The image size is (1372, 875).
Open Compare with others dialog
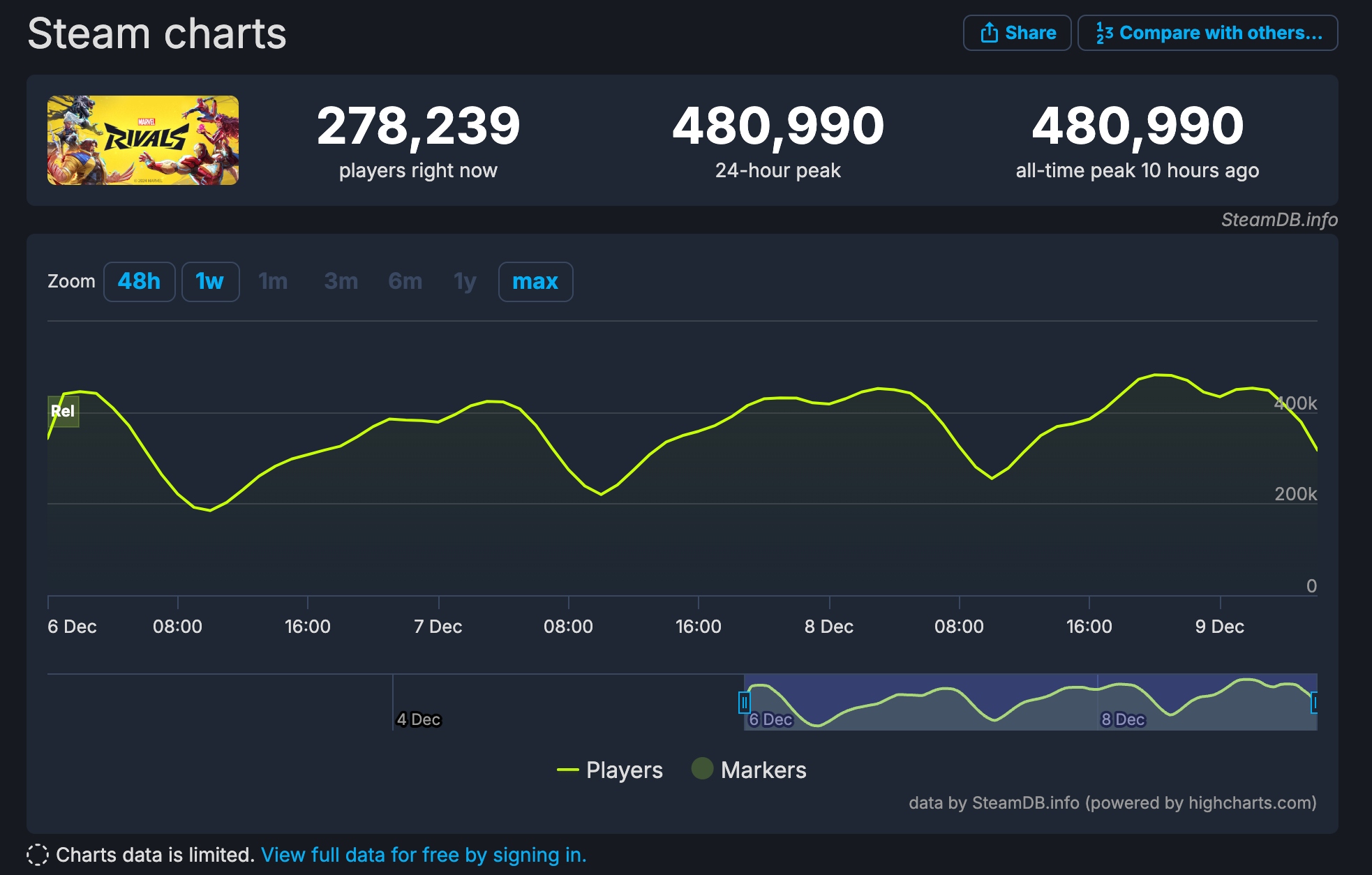click(x=1207, y=33)
